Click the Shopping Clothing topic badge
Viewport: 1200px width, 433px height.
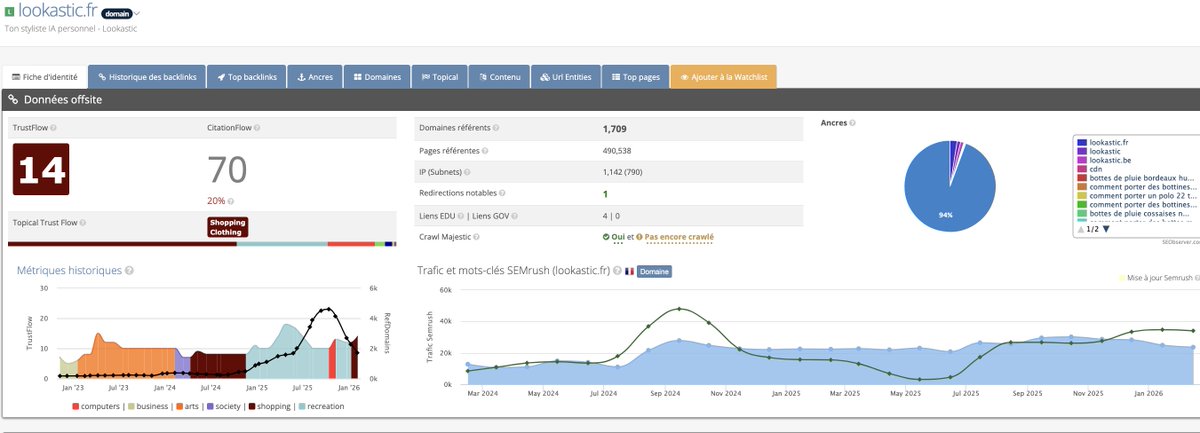[227, 227]
